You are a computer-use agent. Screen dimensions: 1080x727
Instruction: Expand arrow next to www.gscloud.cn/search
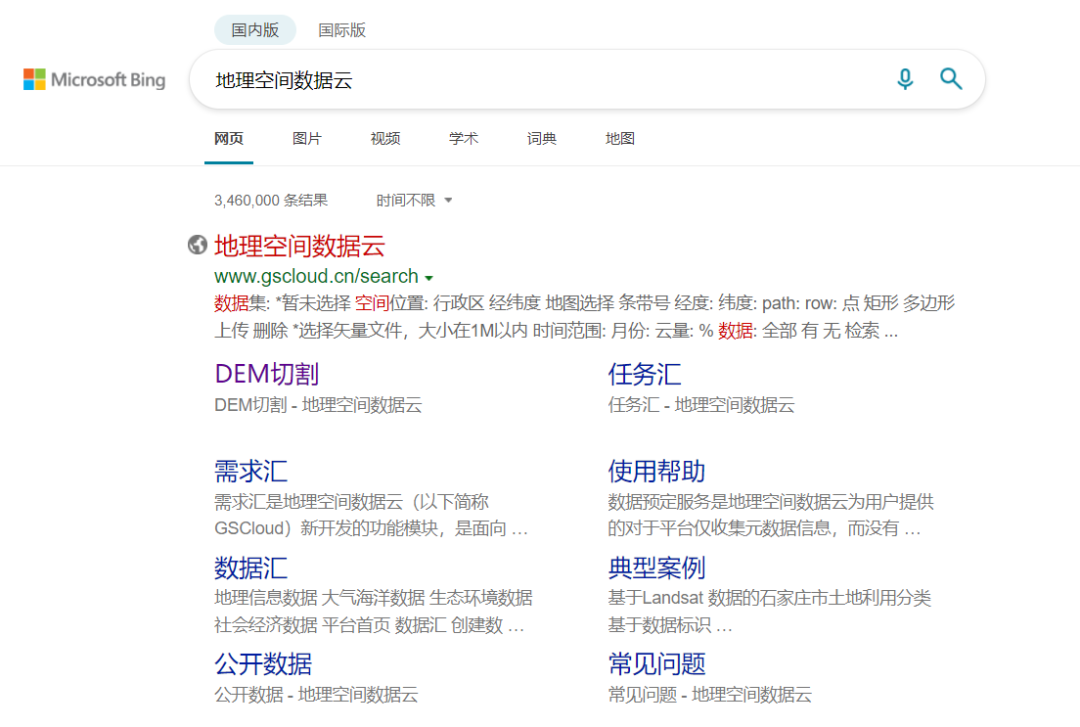pyautogui.click(x=429, y=278)
